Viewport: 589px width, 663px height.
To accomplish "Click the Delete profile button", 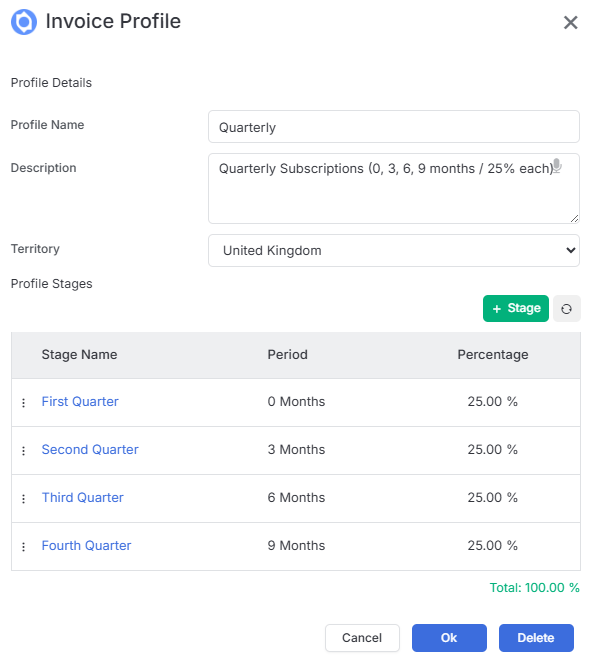I will pyautogui.click(x=536, y=638).
